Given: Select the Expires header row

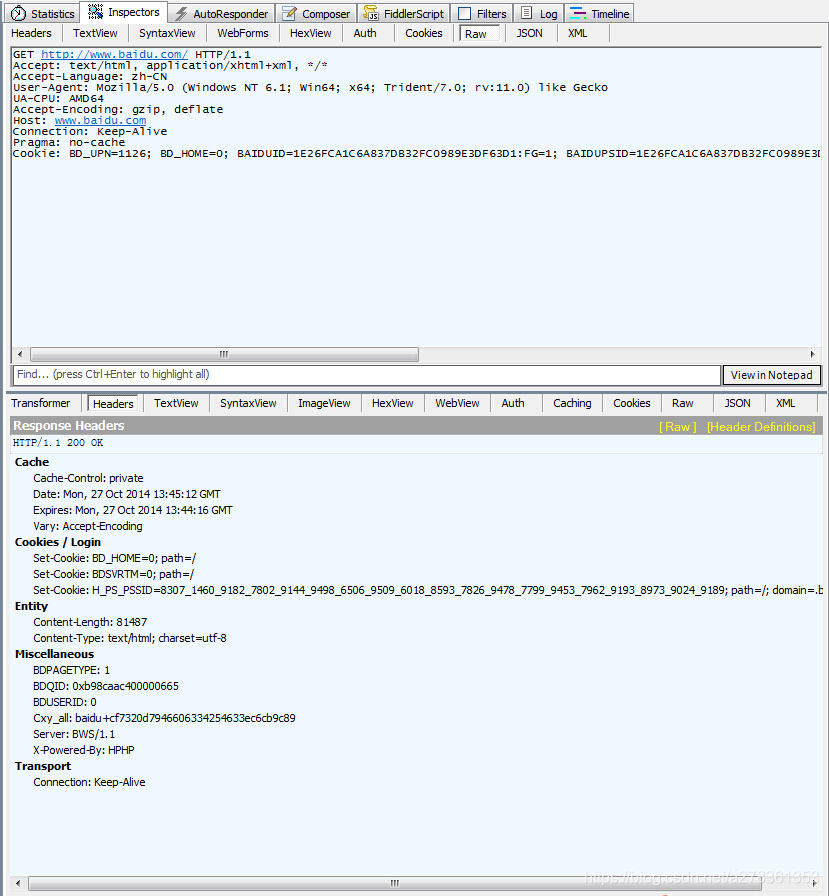Looking at the screenshot, I should pyautogui.click(x=133, y=510).
